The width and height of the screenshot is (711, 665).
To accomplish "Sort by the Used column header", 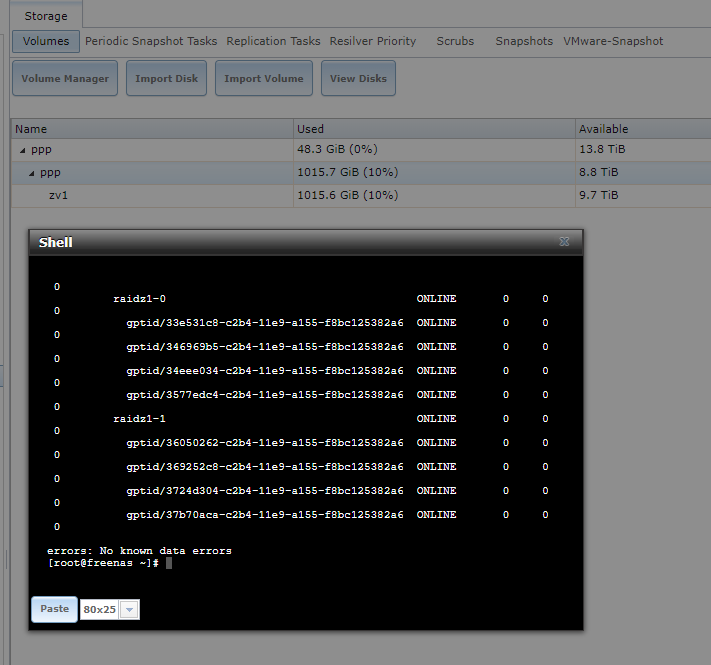I will [x=434, y=129].
